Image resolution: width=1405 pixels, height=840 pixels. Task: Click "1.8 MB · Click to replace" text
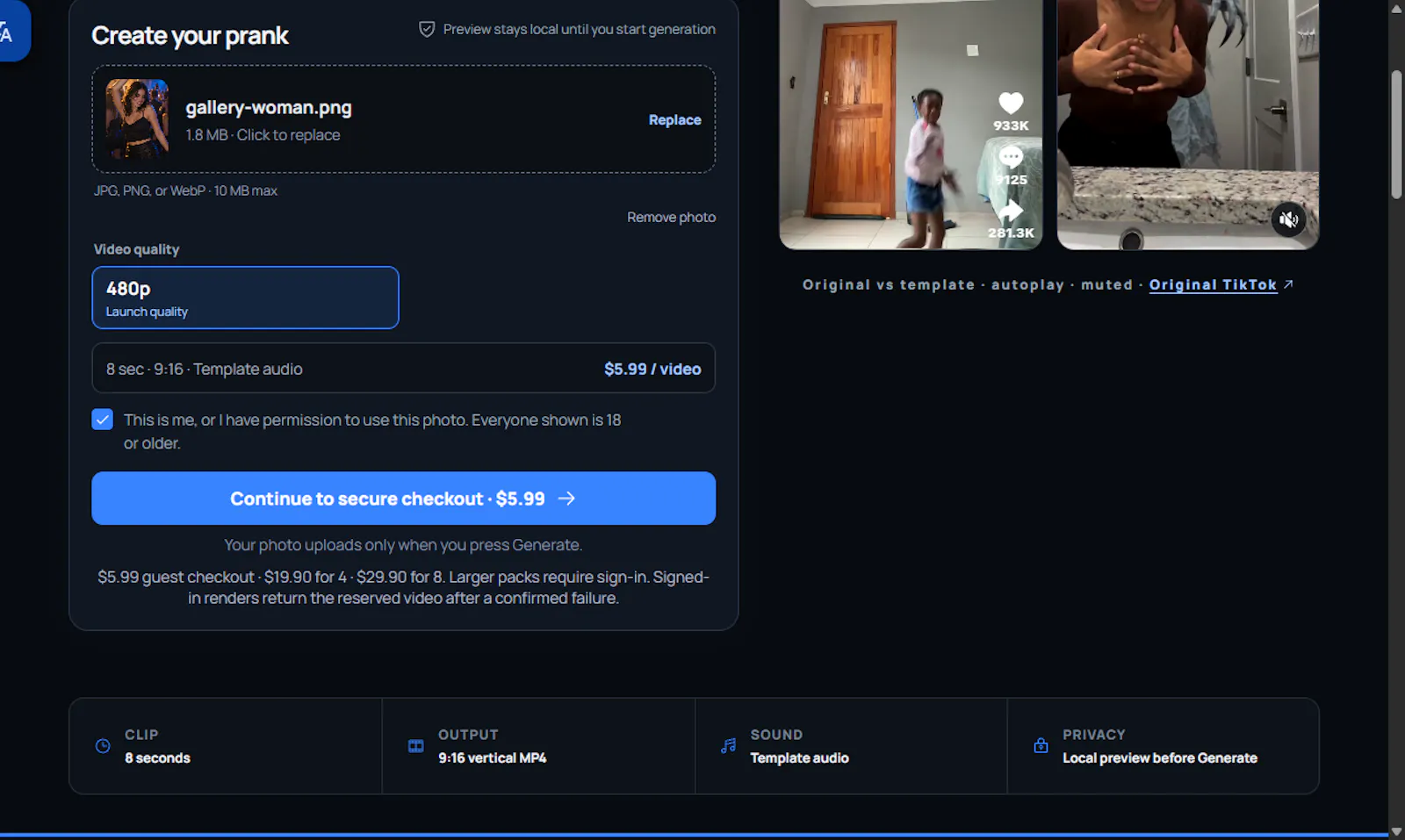(263, 135)
